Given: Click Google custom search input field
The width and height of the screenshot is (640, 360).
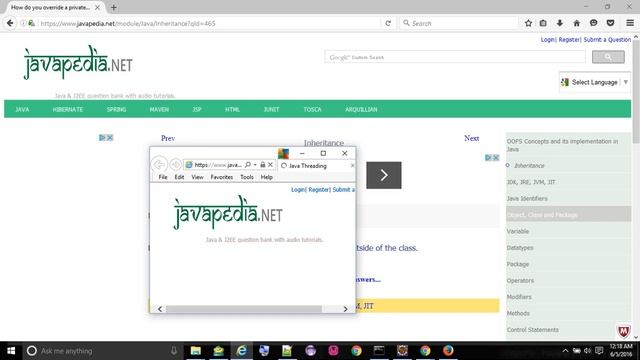Looking at the screenshot, I should 455,57.
